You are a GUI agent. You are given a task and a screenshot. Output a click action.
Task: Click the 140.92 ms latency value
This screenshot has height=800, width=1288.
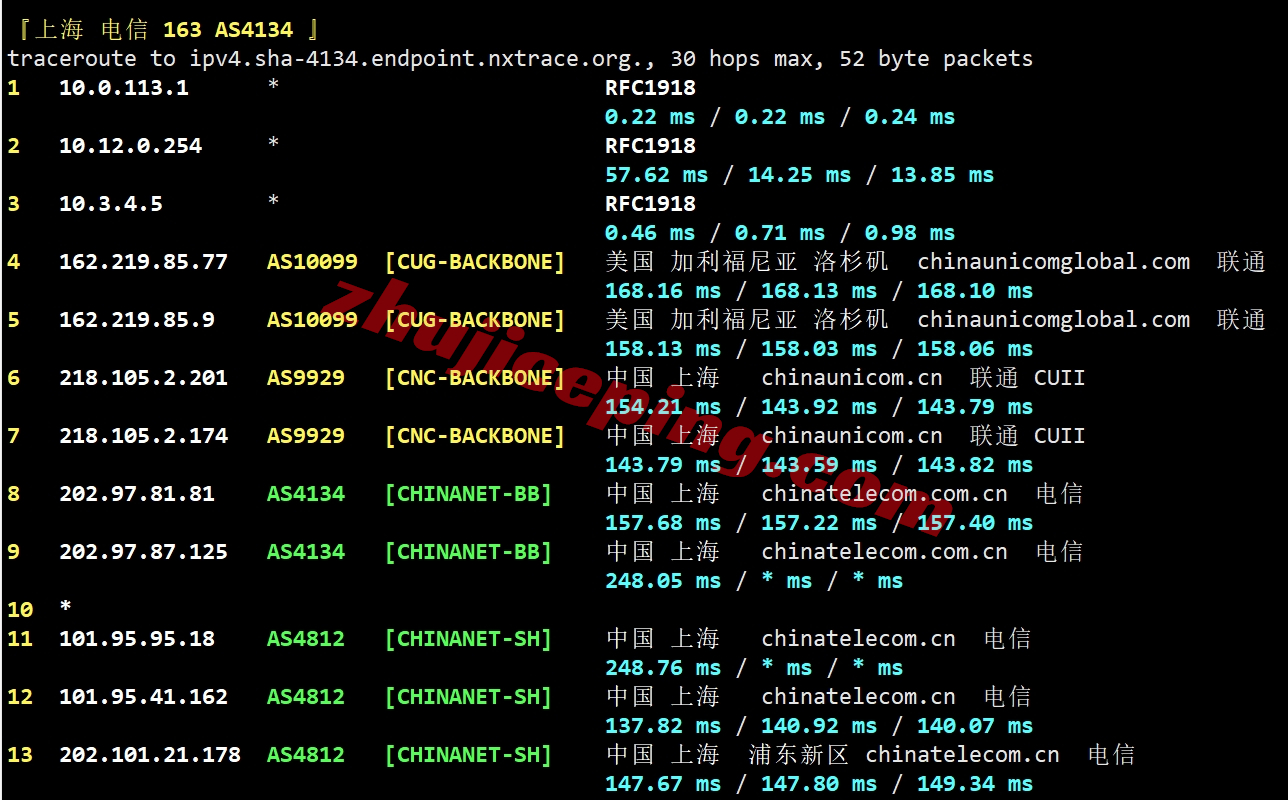click(819, 726)
